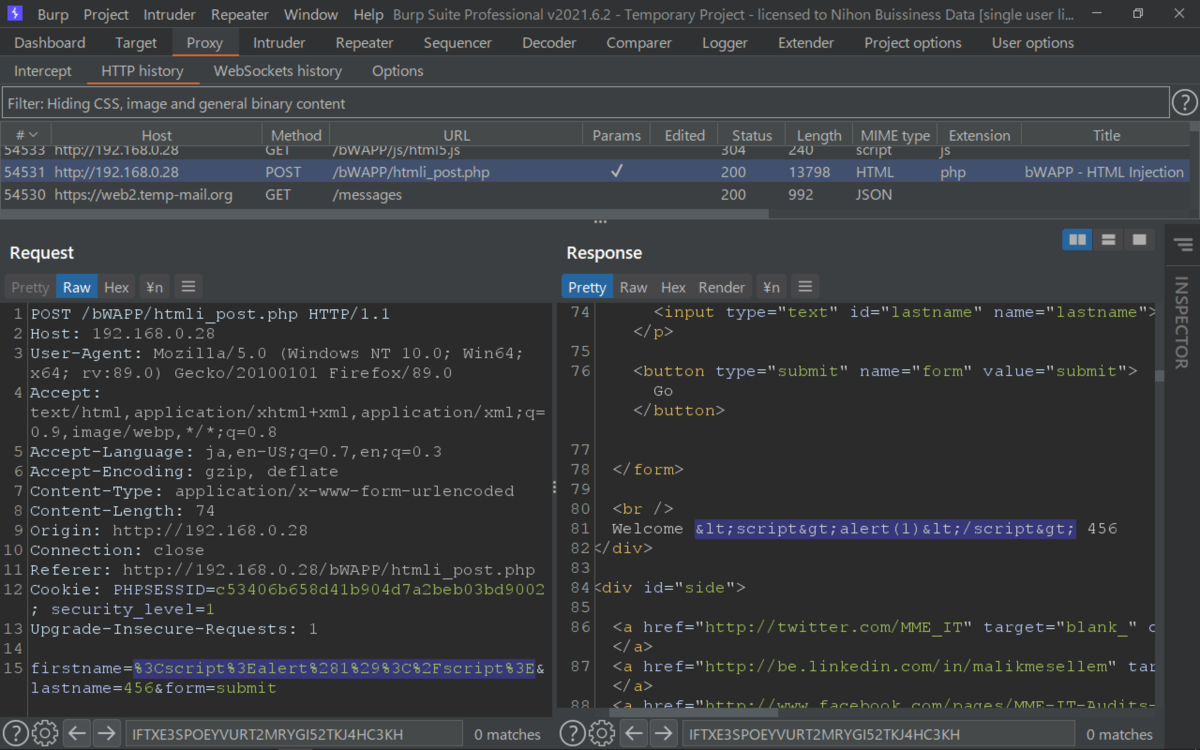
Task: Switch to the Logger tab
Action: 725,43
